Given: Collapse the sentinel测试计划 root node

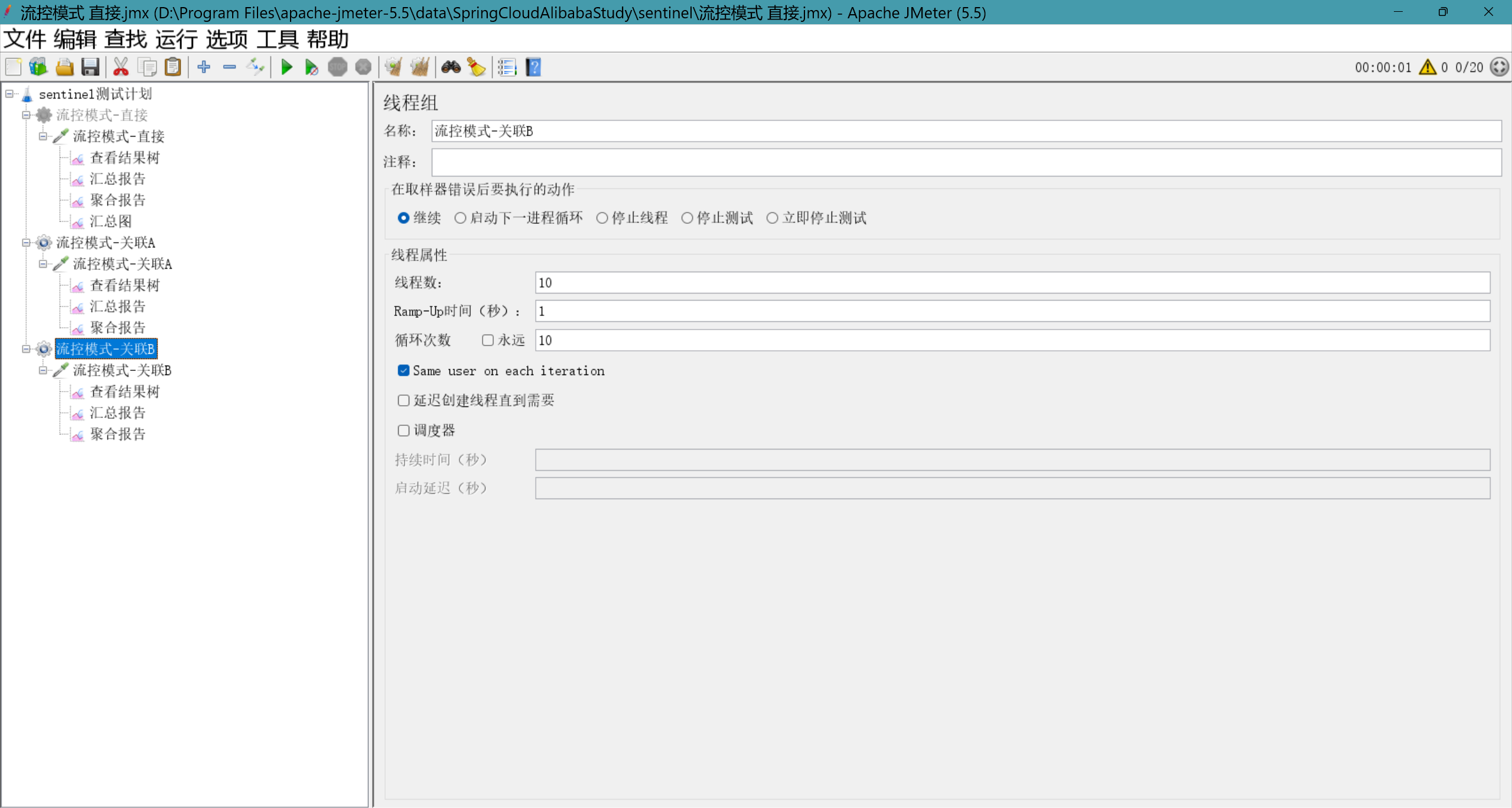Looking at the screenshot, I should pos(9,94).
